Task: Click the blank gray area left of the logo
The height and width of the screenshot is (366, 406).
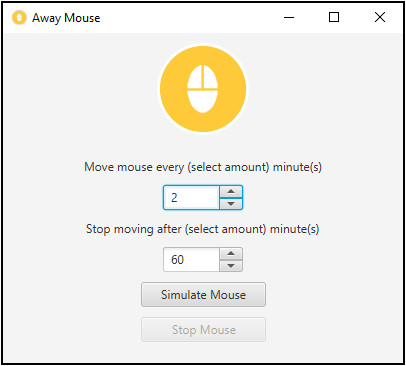Action: coord(80,90)
